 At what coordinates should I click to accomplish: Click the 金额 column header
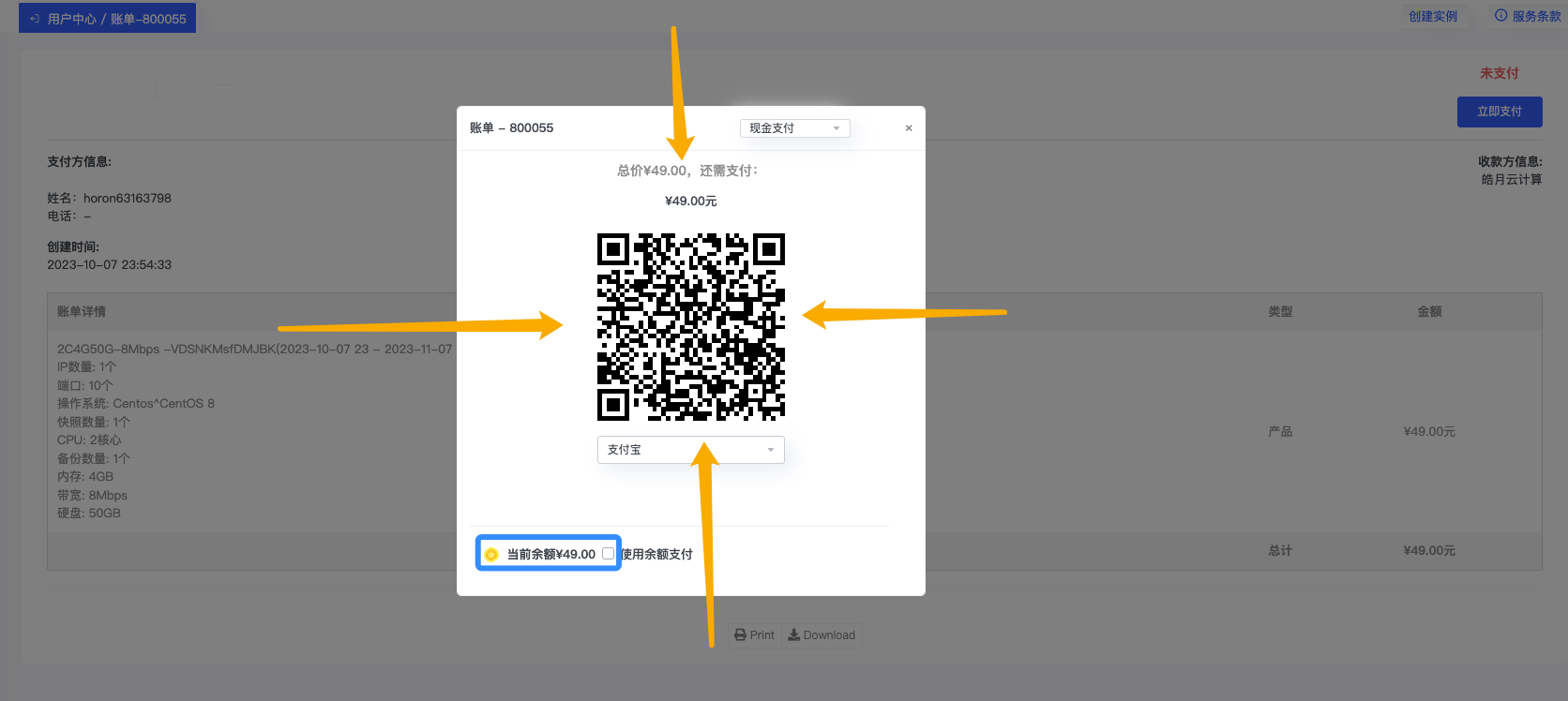tap(1429, 312)
